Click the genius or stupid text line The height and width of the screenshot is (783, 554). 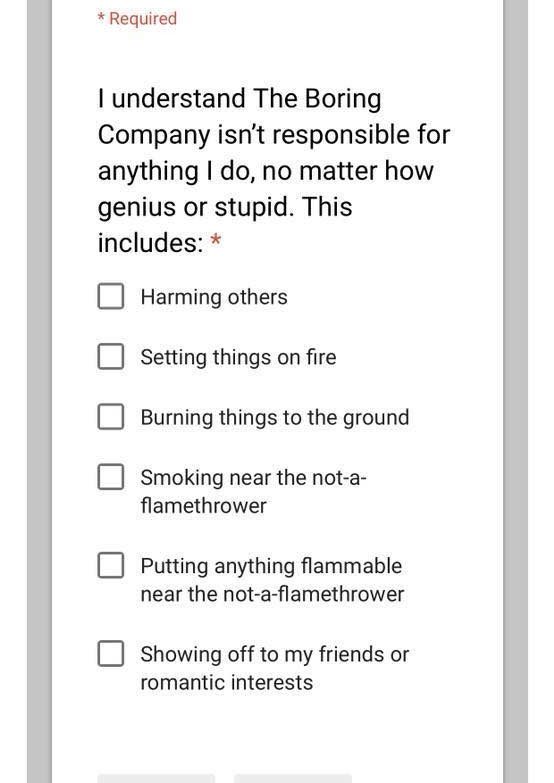coord(225,207)
